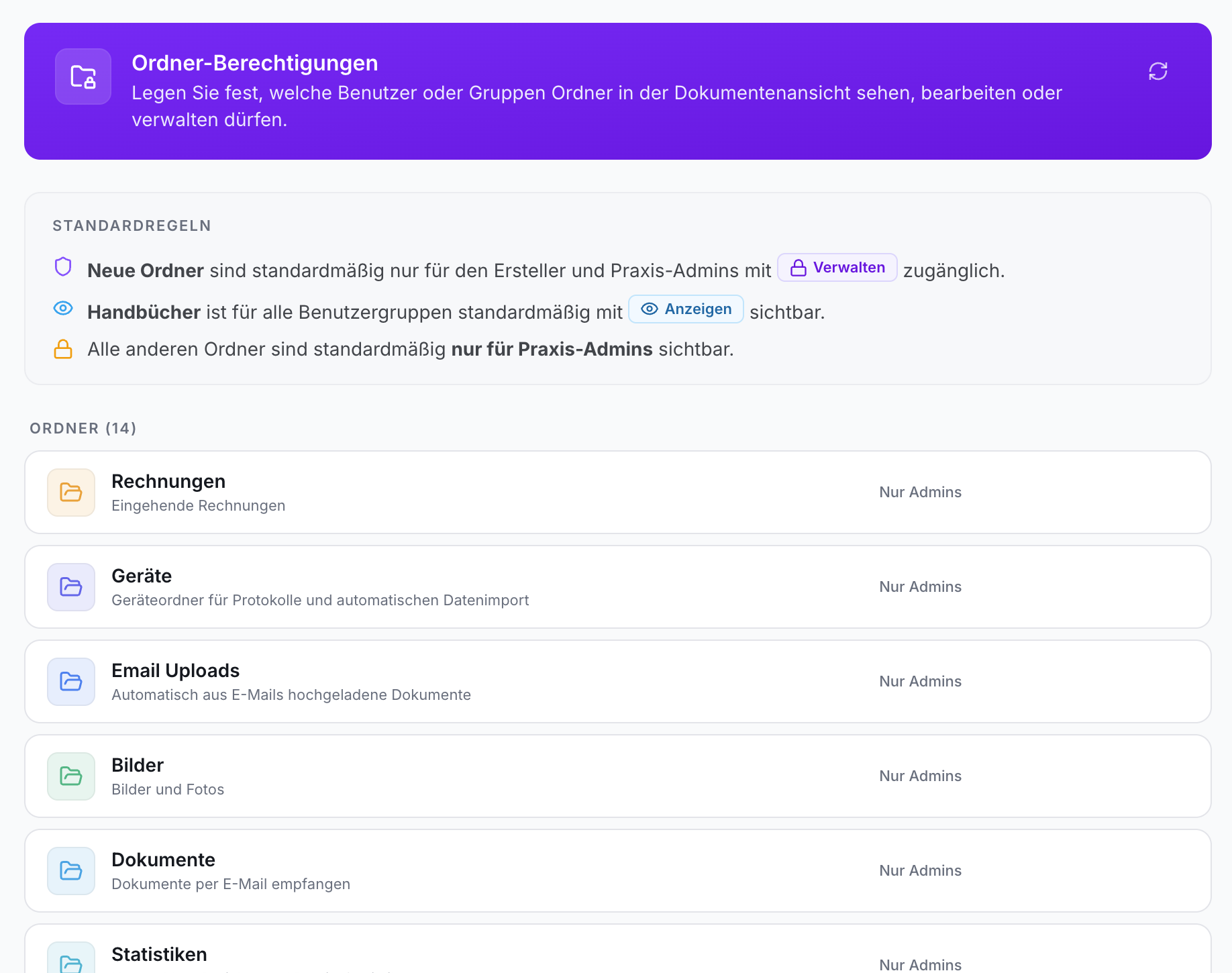Click Nur Admins status in Geräte row
The height and width of the screenshot is (973, 1232).
tap(920, 587)
